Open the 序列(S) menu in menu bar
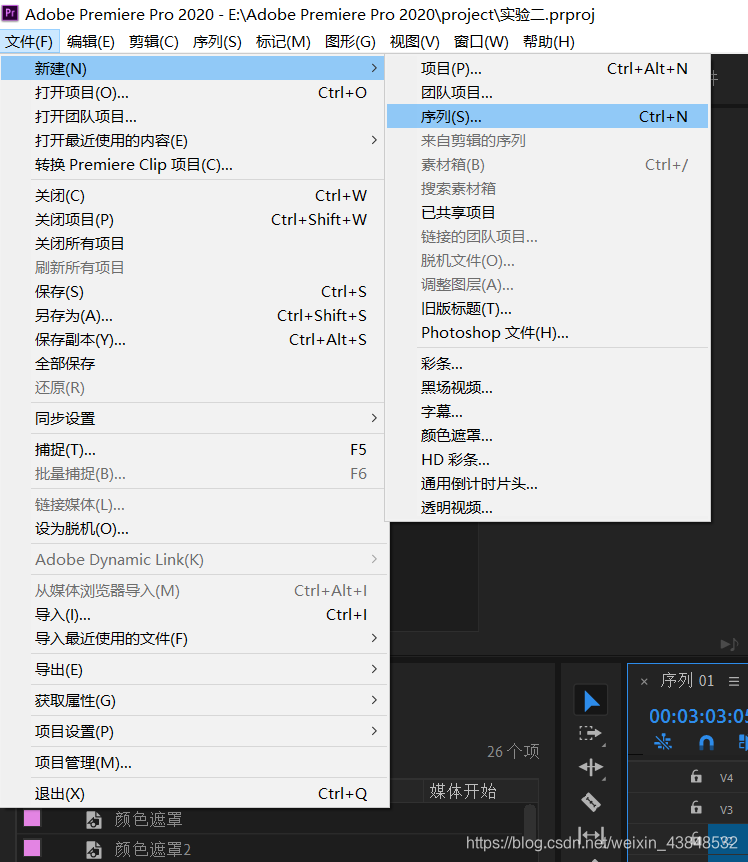Screen dimensions: 748x862 217,42
